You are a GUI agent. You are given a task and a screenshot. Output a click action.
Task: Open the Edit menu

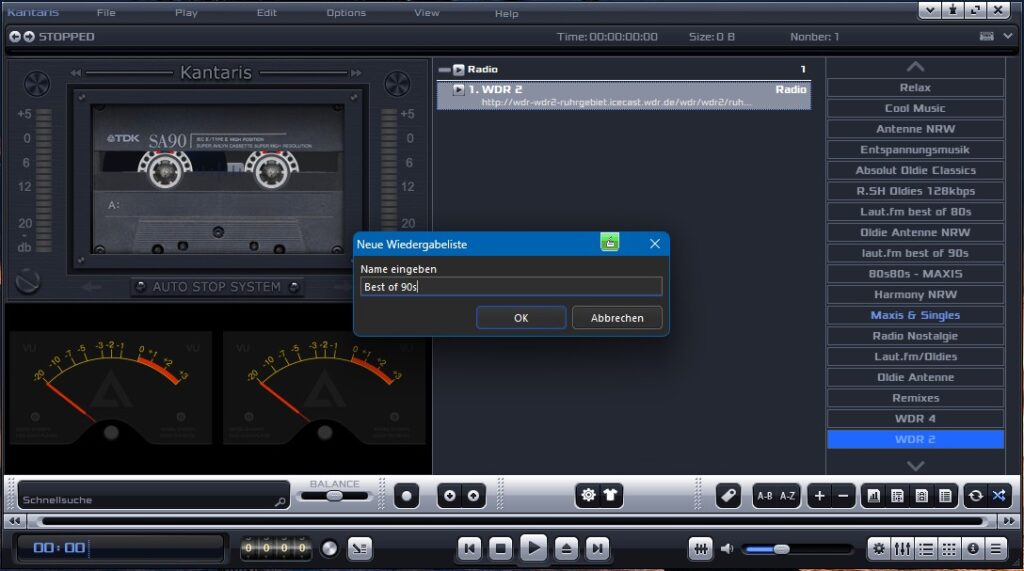click(266, 12)
